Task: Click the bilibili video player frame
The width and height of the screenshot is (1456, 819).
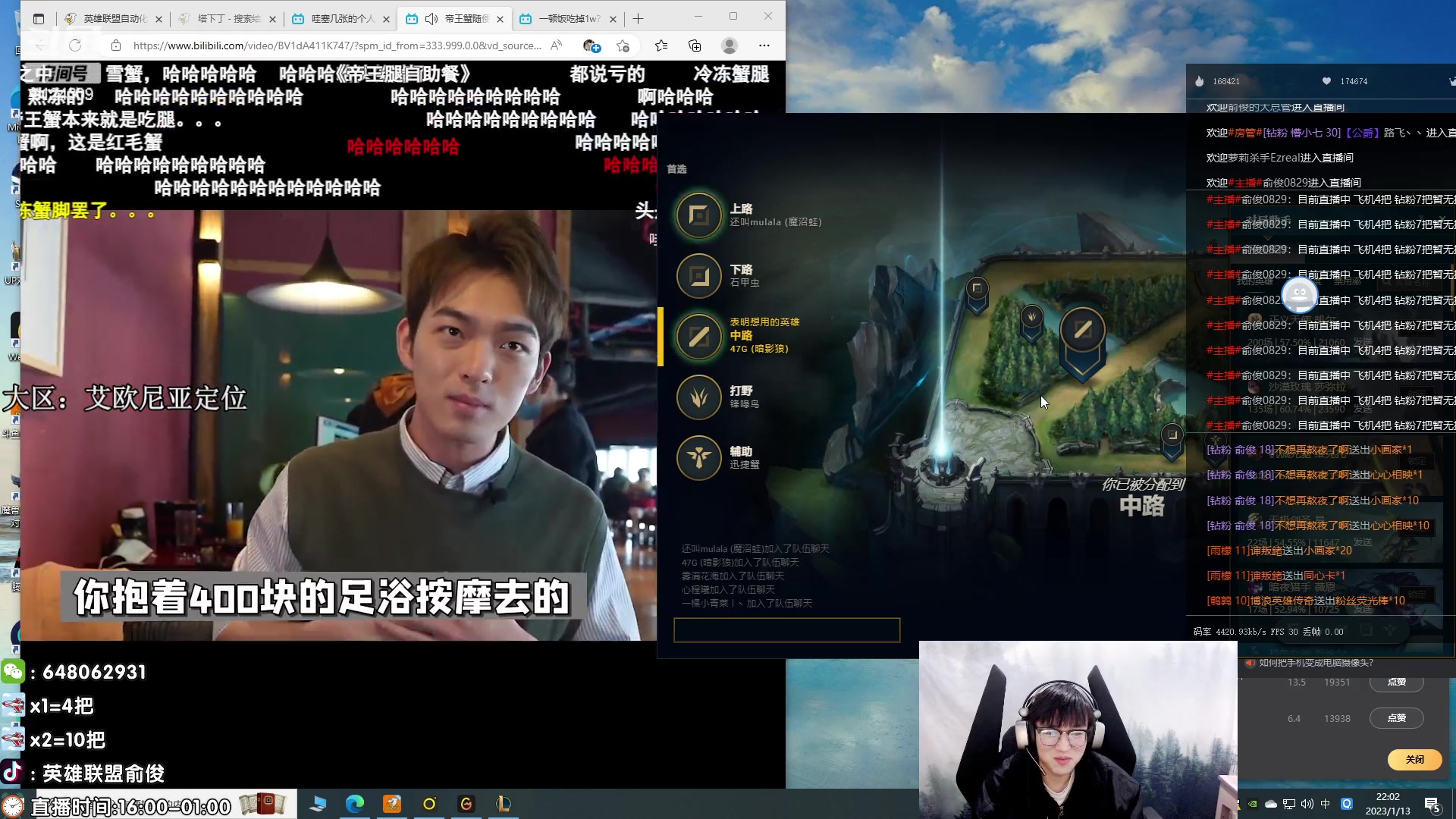Action: [x=338, y=425]
